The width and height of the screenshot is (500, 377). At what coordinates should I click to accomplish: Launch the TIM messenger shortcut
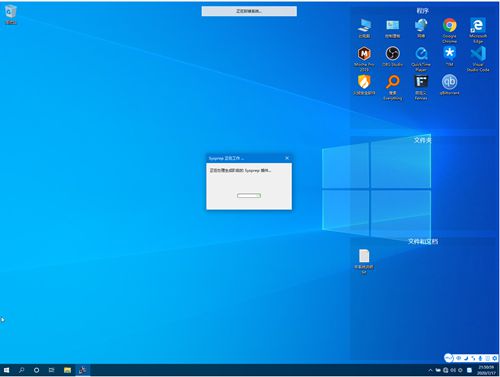pyautogui.click(x=449, y=57)
